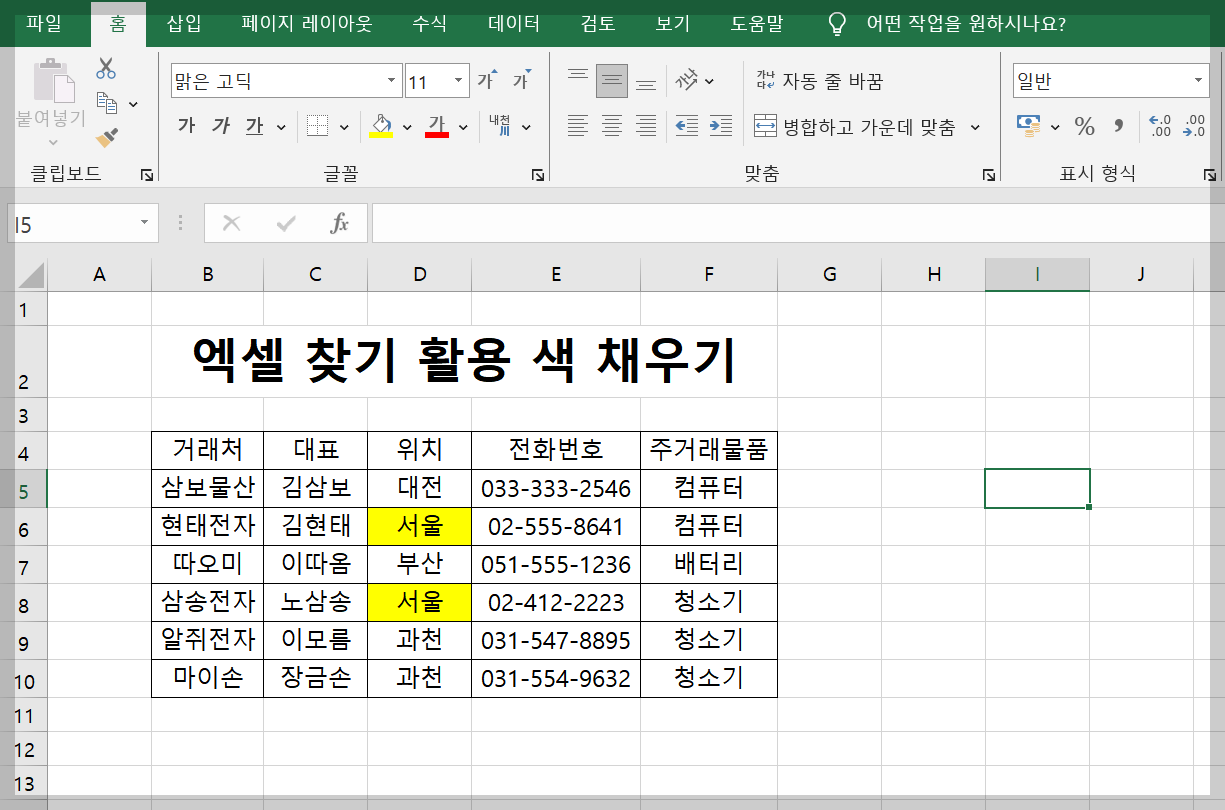Screen dimensions: 1225x810
Task: Switch to the 데이터 ribbon tab
Action: (512, 25)
